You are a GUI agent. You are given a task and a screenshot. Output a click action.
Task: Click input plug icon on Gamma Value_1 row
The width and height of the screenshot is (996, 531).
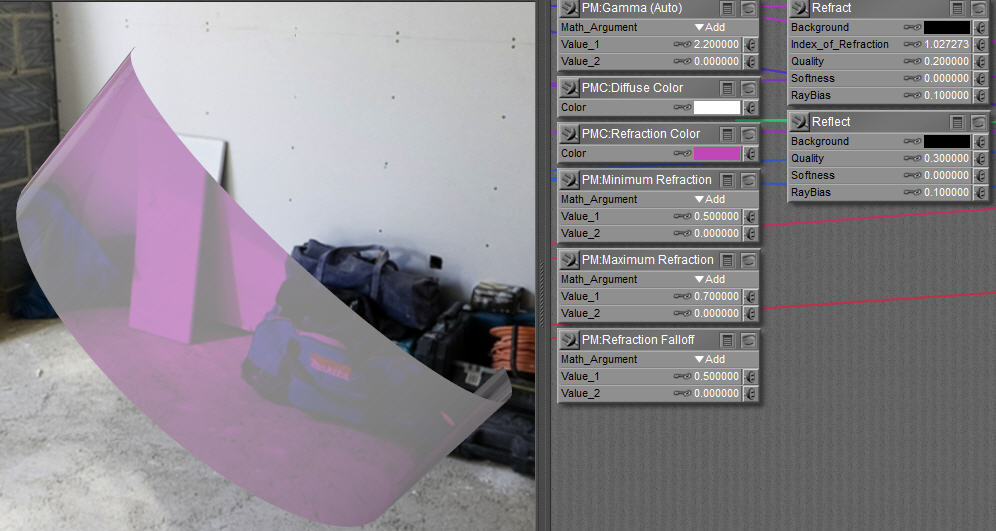(750, 44)
